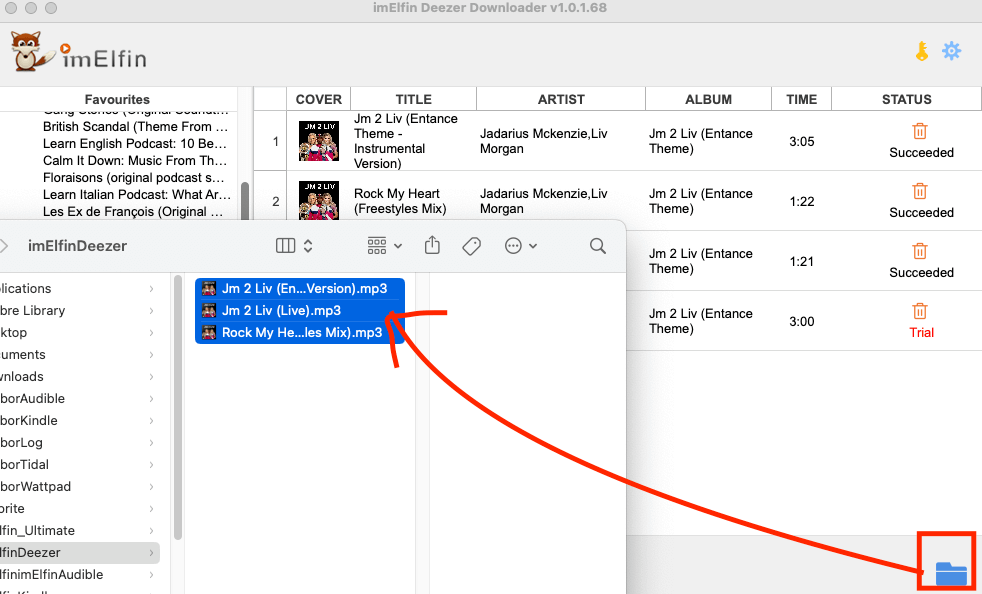Open Learn English Podcast in Favourites

[x=135, y=143]
